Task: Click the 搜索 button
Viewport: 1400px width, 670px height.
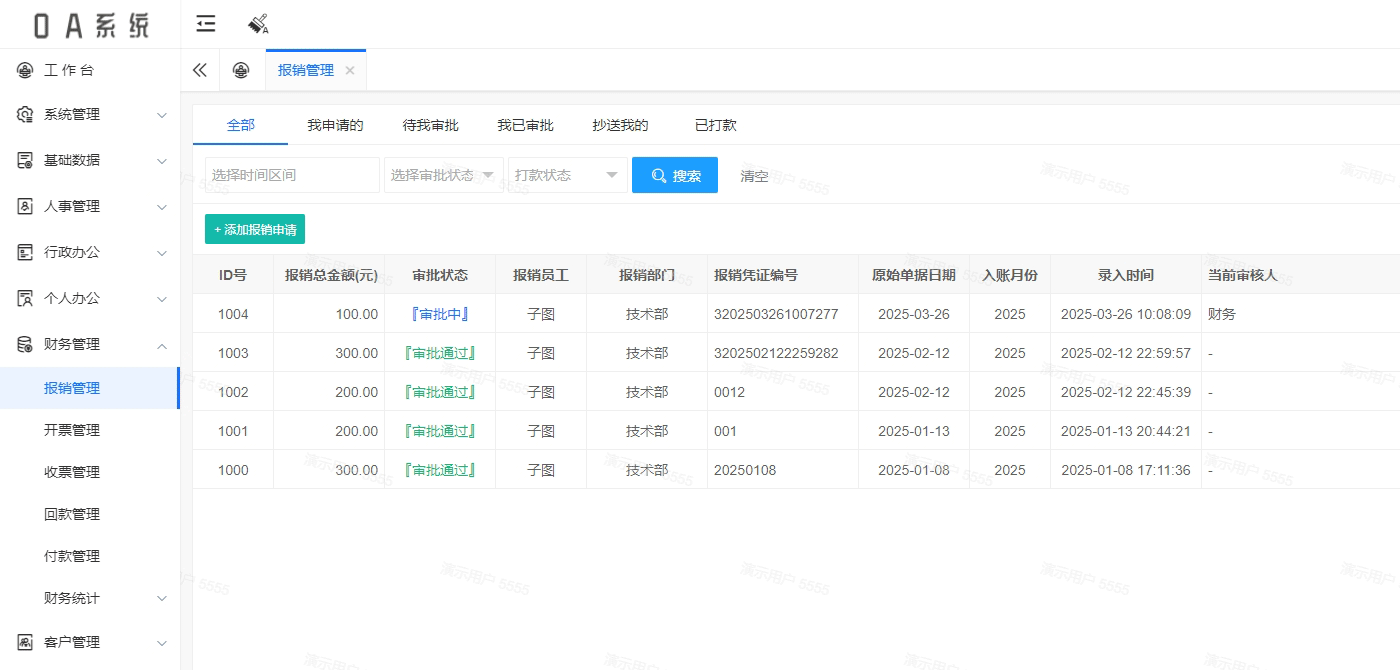Action: (x=675, y=175)
